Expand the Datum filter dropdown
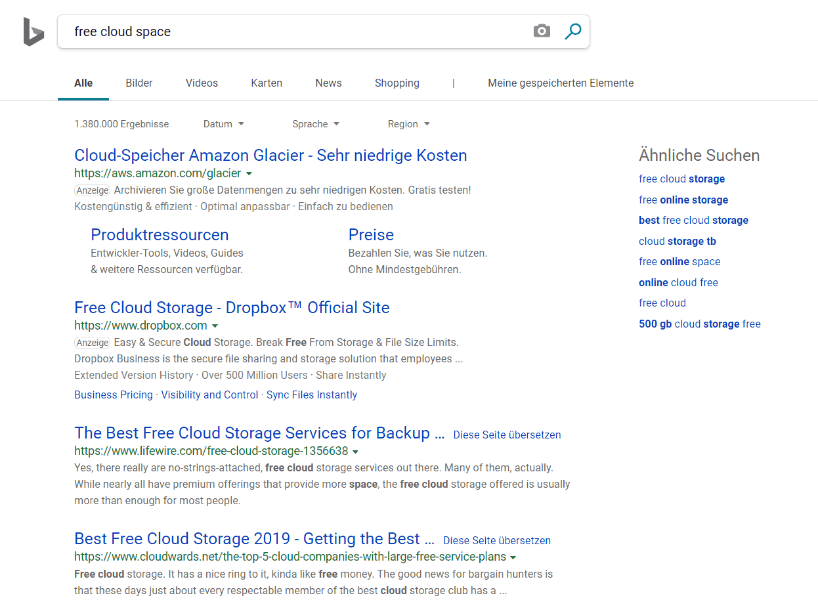 (x=223, y=124)
